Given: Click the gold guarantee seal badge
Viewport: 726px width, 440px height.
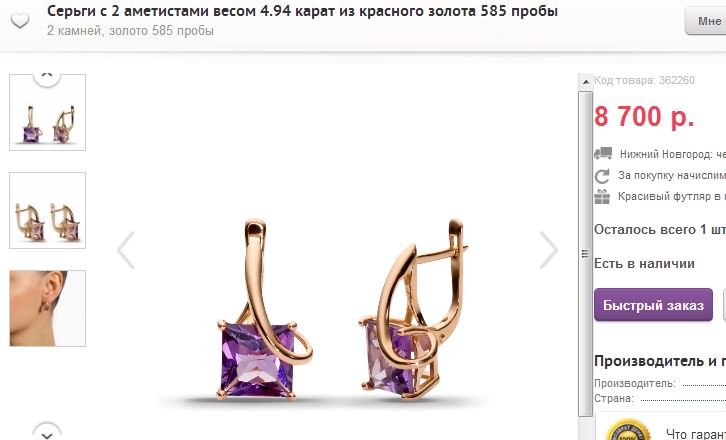Looking at the screenshot, I should coord(628,430).
